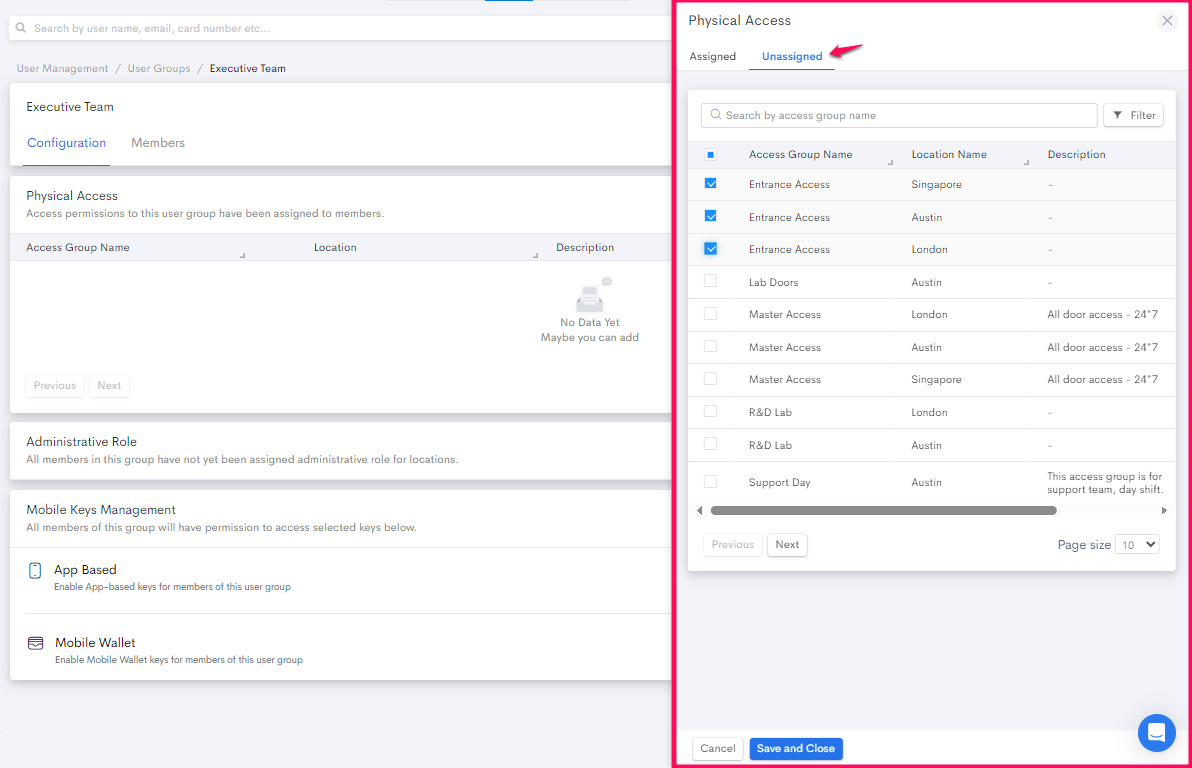The height and width of the screenshot is (768, 1192).
Task: Click scroll right arrow in access table
Action: pos(1164,511)
